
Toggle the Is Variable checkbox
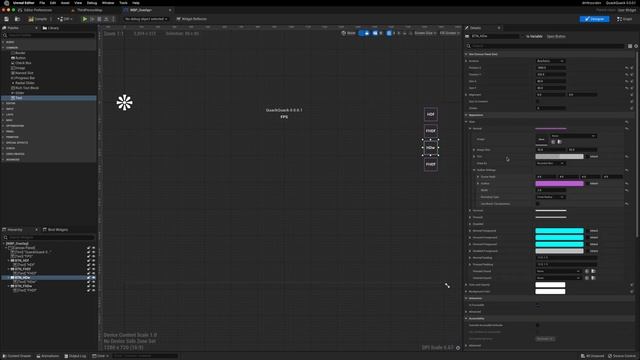(522, 36)
